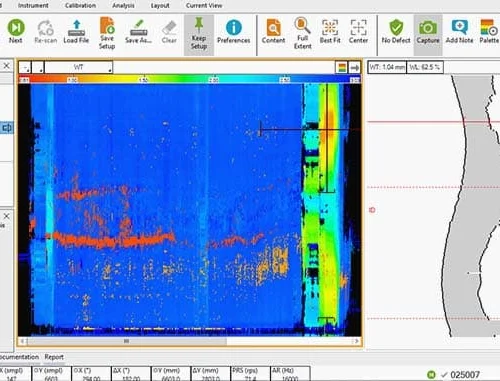Click the Re-scan icon

point(46,28)
